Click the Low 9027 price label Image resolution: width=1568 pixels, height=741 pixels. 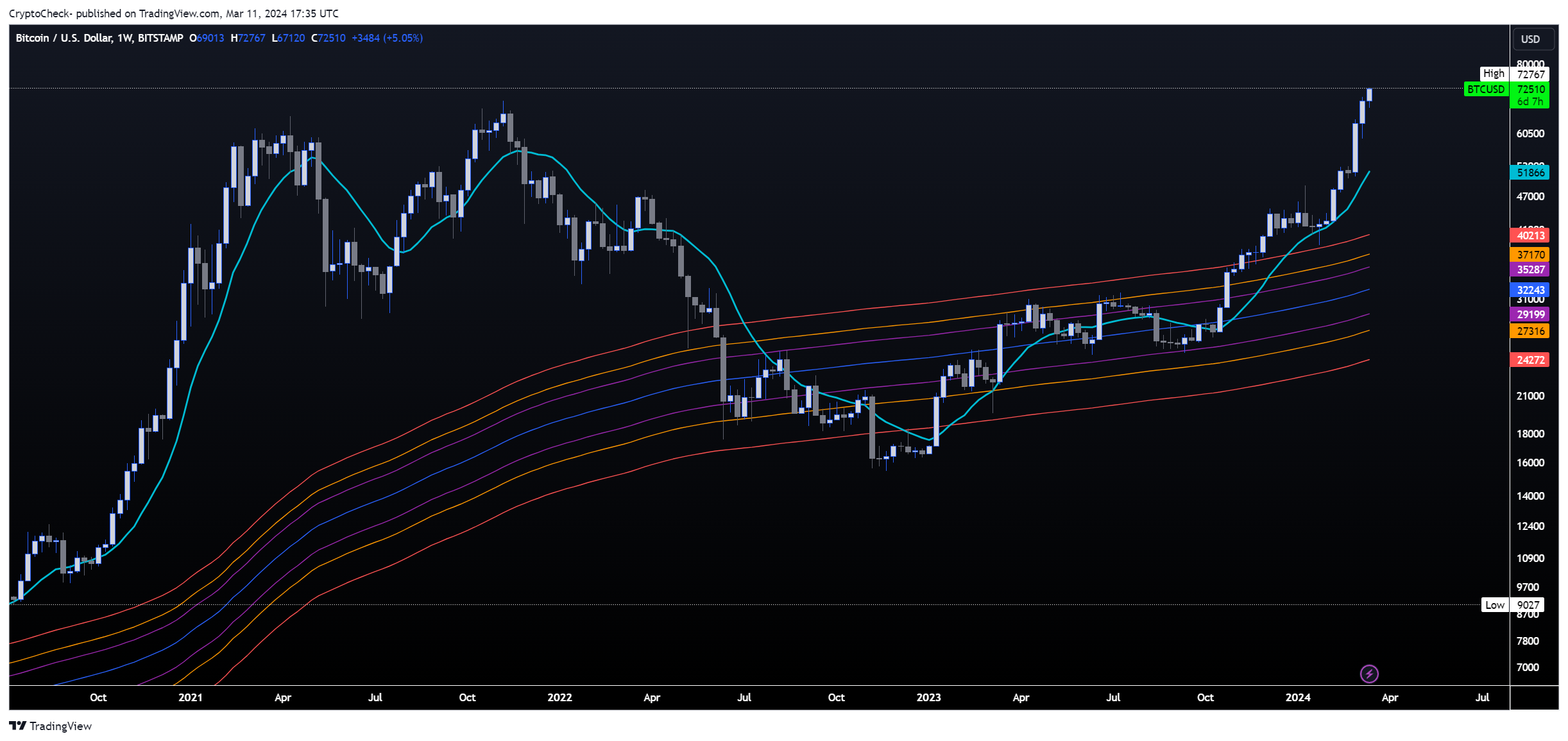pyautogui.click(x=1512, y=605)
